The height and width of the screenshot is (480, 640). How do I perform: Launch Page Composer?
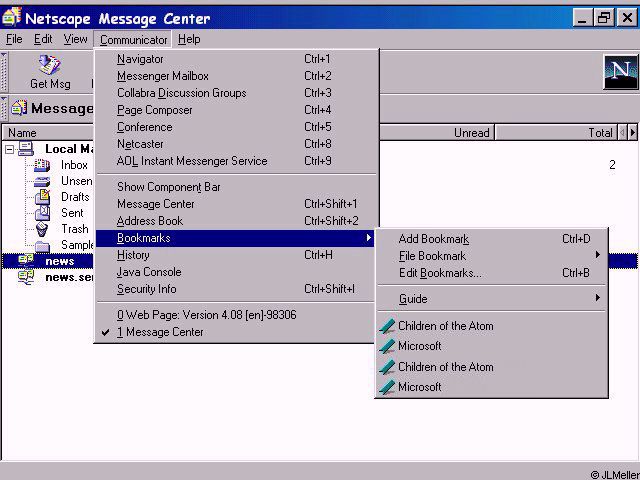point(236,110)
